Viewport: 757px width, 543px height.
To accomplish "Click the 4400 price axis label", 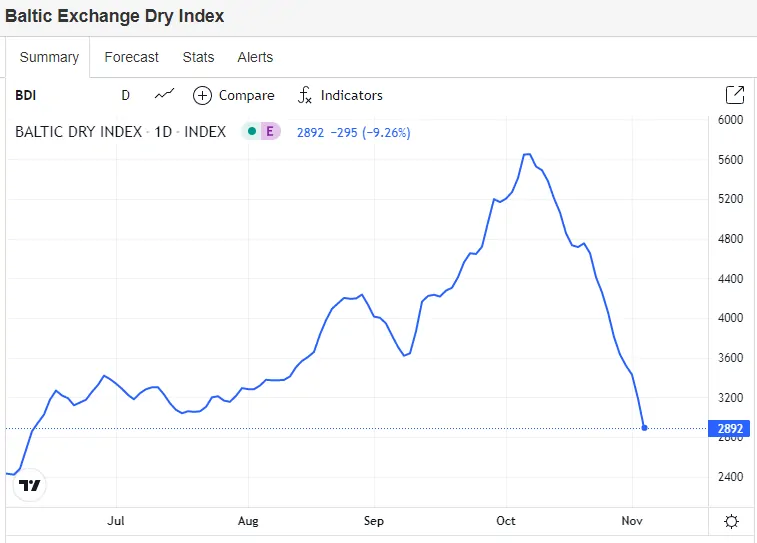I will (x=730, y=279).
